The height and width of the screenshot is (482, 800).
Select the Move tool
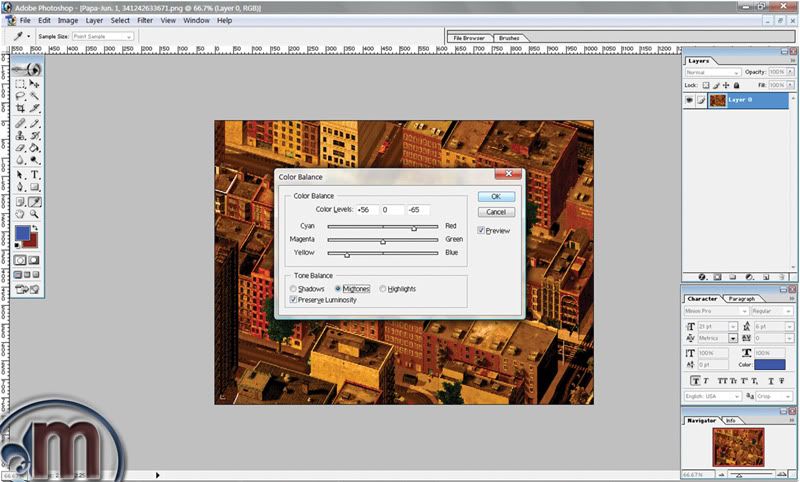[x=34, y=84]
